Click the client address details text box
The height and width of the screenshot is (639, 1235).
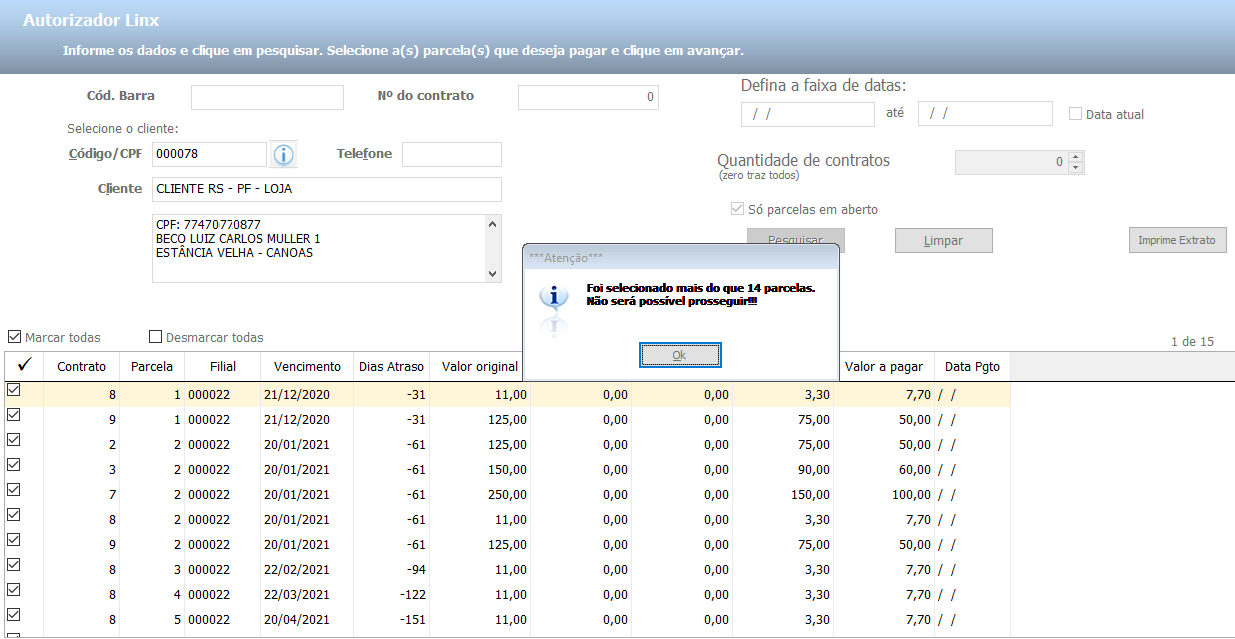[x=318, y=249]
